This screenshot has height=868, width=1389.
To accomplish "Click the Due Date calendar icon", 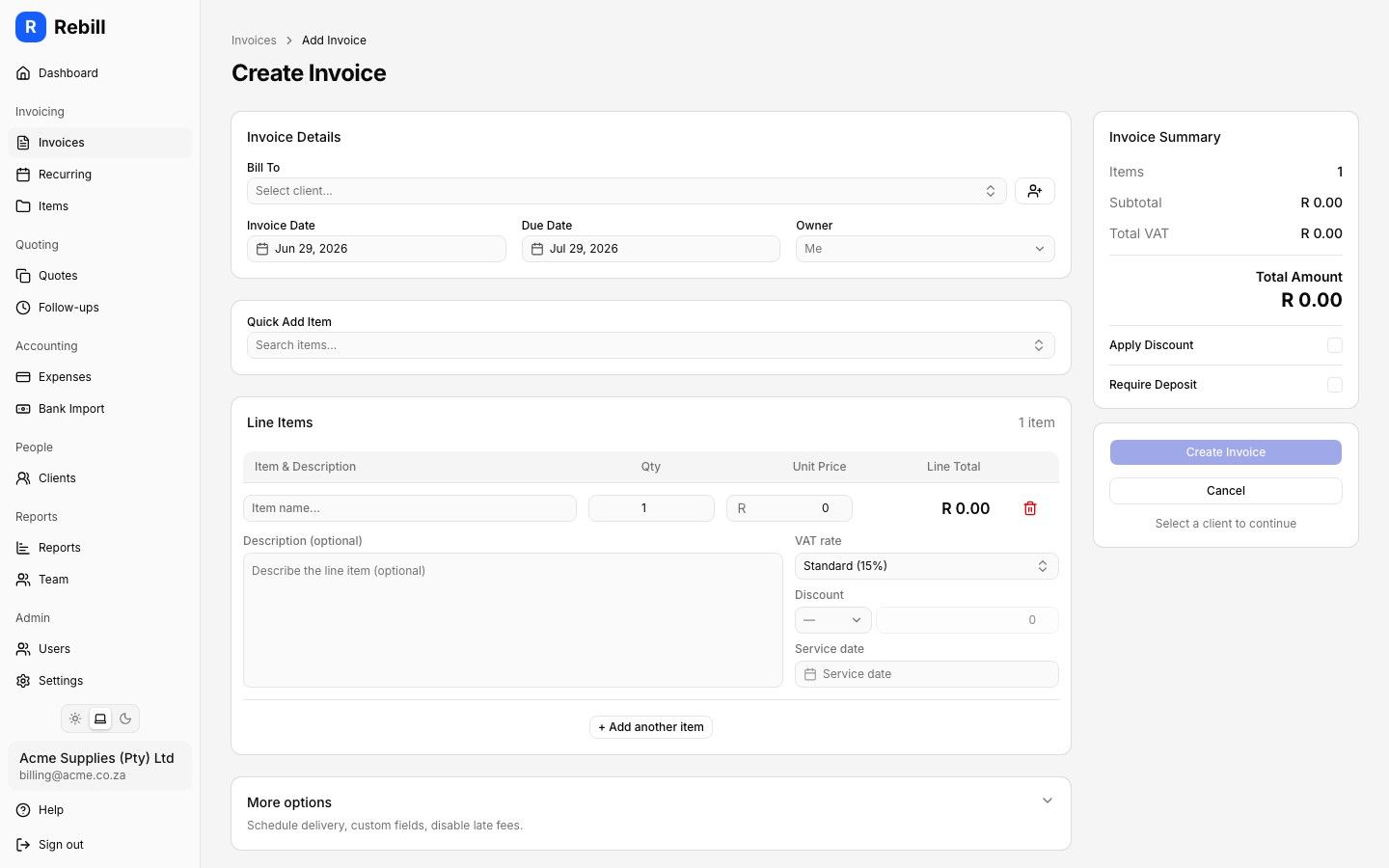I will click(537, 249).
